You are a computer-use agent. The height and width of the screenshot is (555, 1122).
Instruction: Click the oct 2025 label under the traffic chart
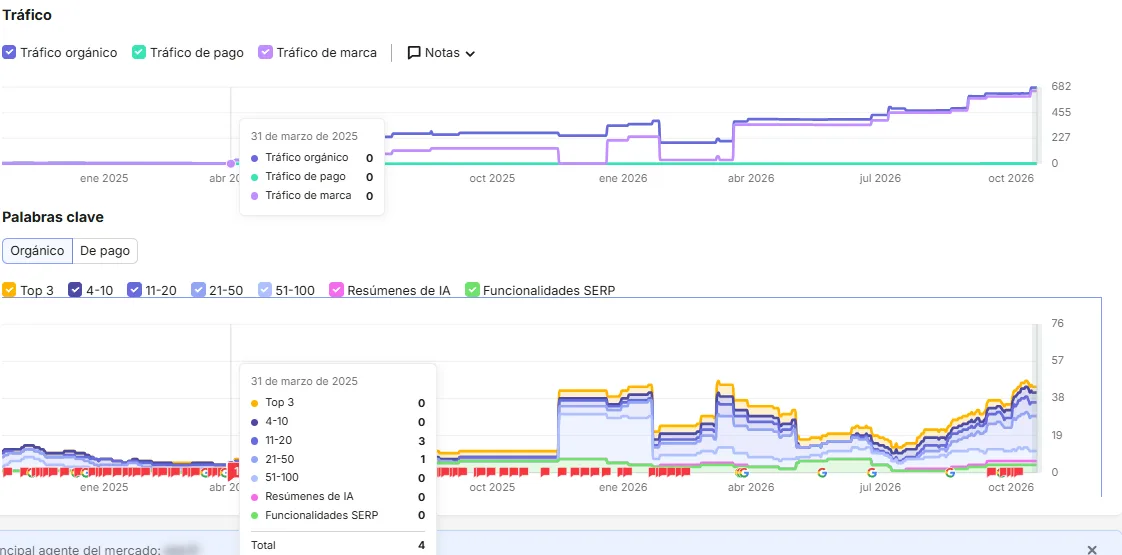492,178
